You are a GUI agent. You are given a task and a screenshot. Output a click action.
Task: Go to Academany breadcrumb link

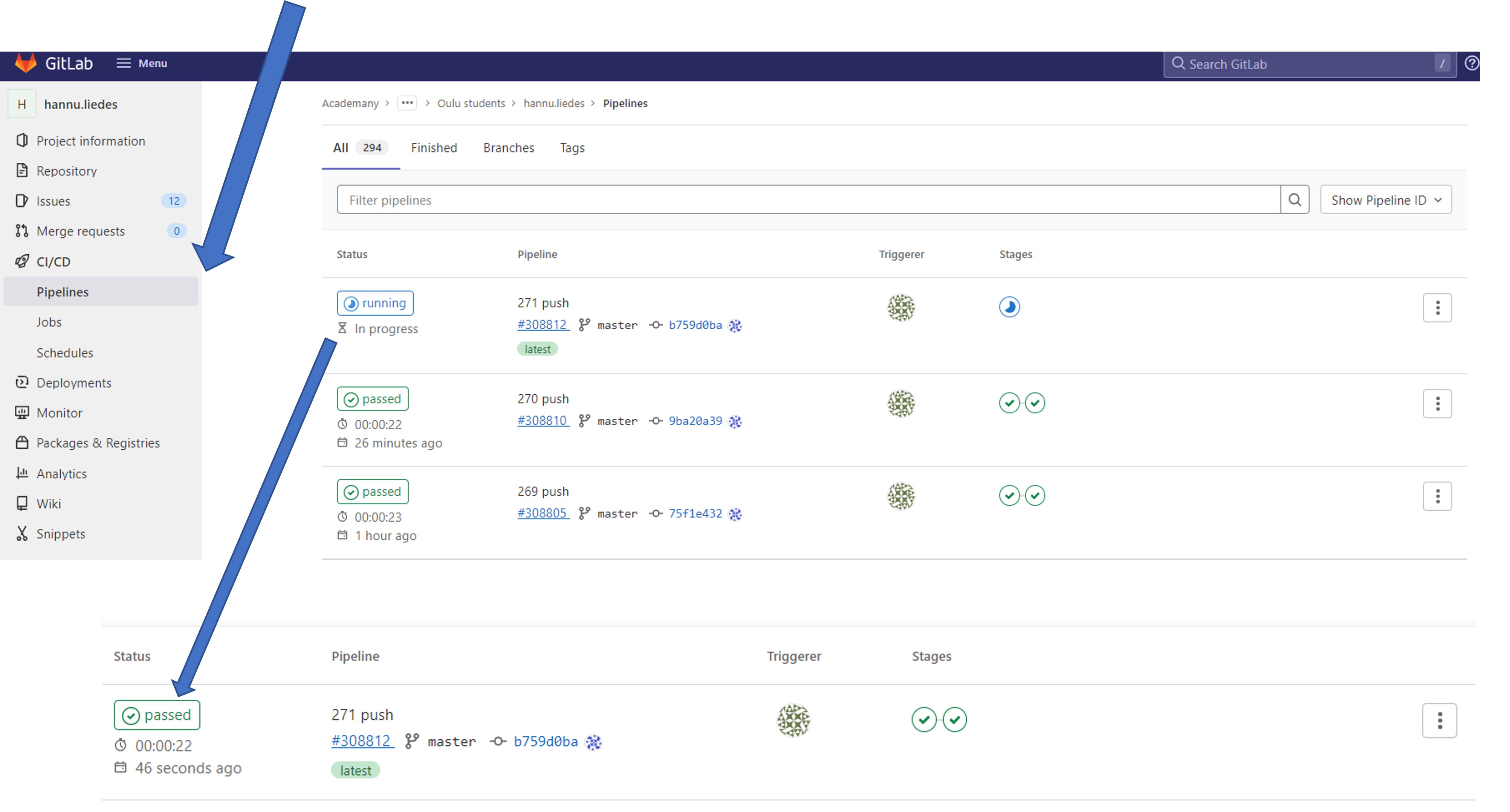point(350,103)
